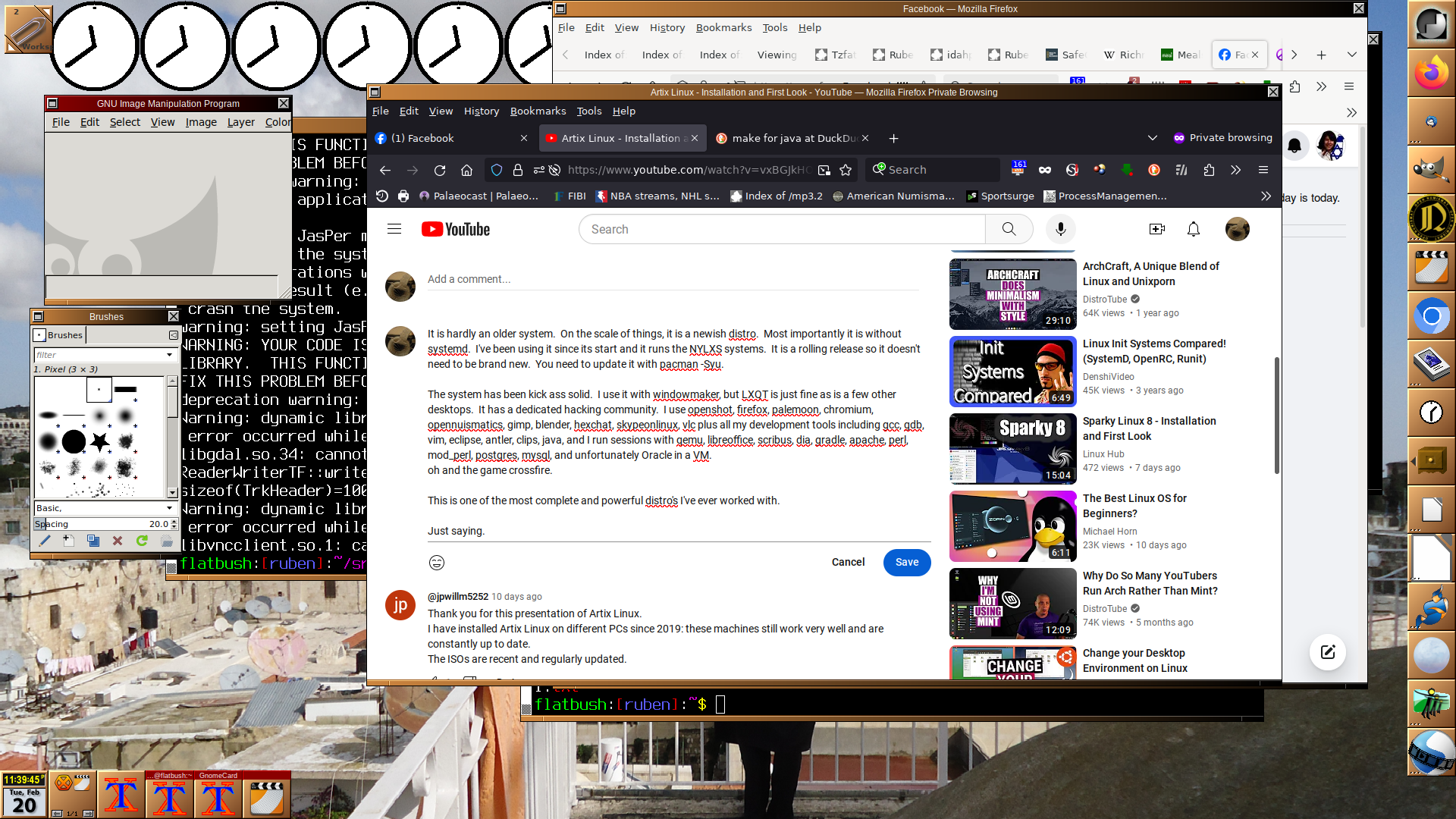Reload the YouTube page
Viewport: 1456px width, 819px height.
pyautogui.click(x=440, y=170)
